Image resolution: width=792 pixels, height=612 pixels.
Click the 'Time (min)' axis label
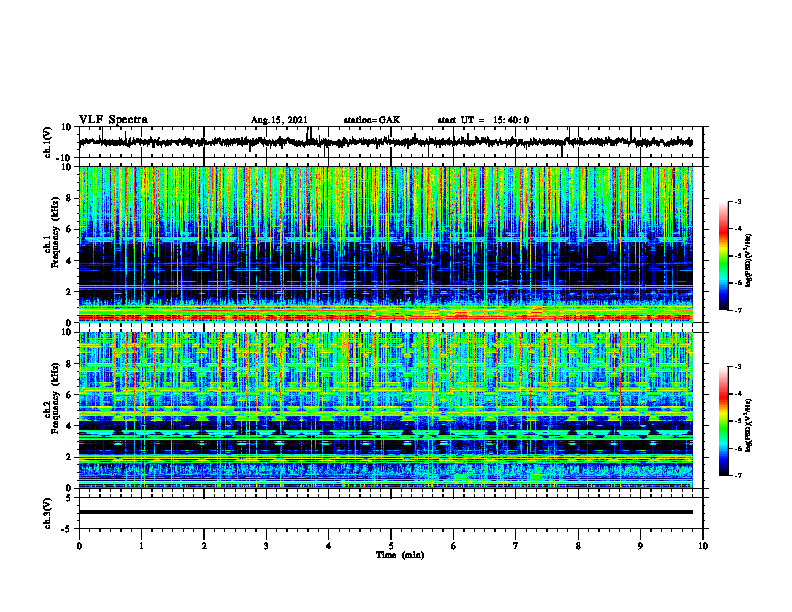coord(400,555)
